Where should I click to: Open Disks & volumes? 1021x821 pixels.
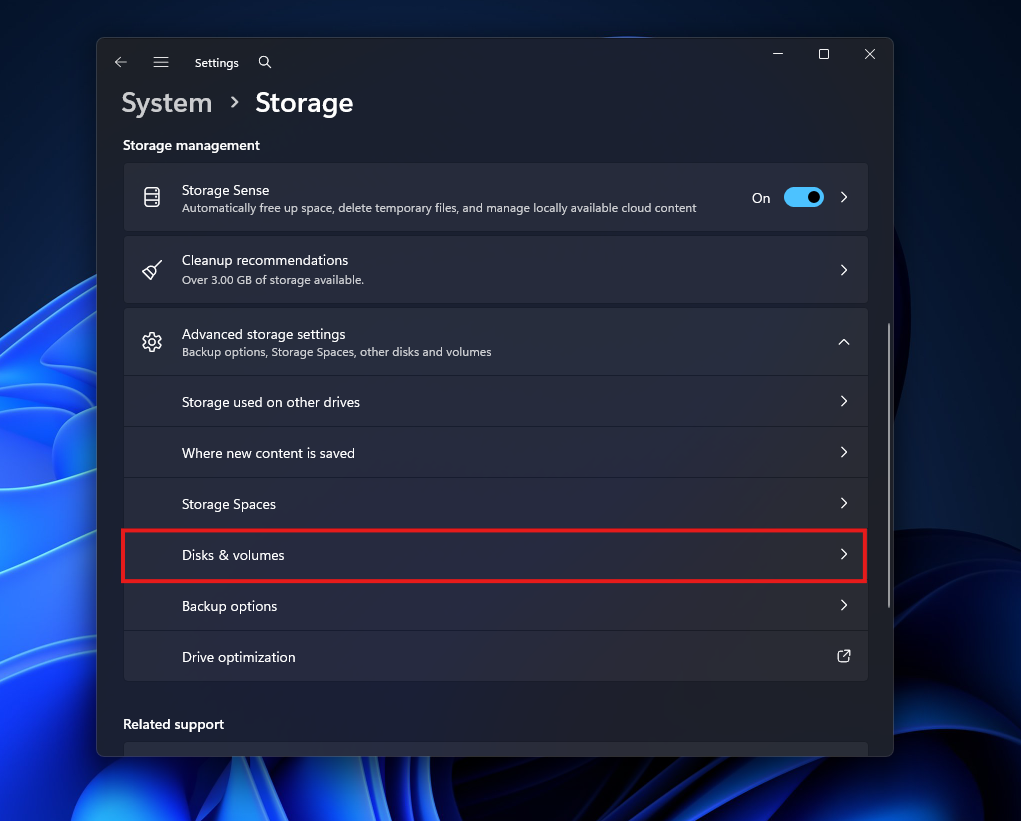[495, 555]
